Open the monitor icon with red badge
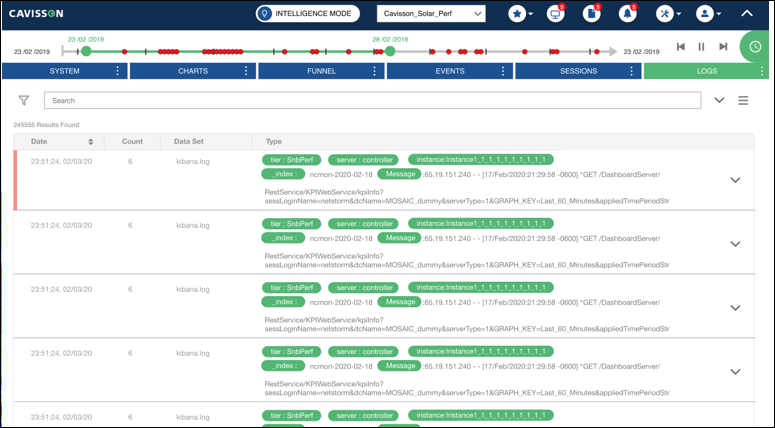 point(556,14)
